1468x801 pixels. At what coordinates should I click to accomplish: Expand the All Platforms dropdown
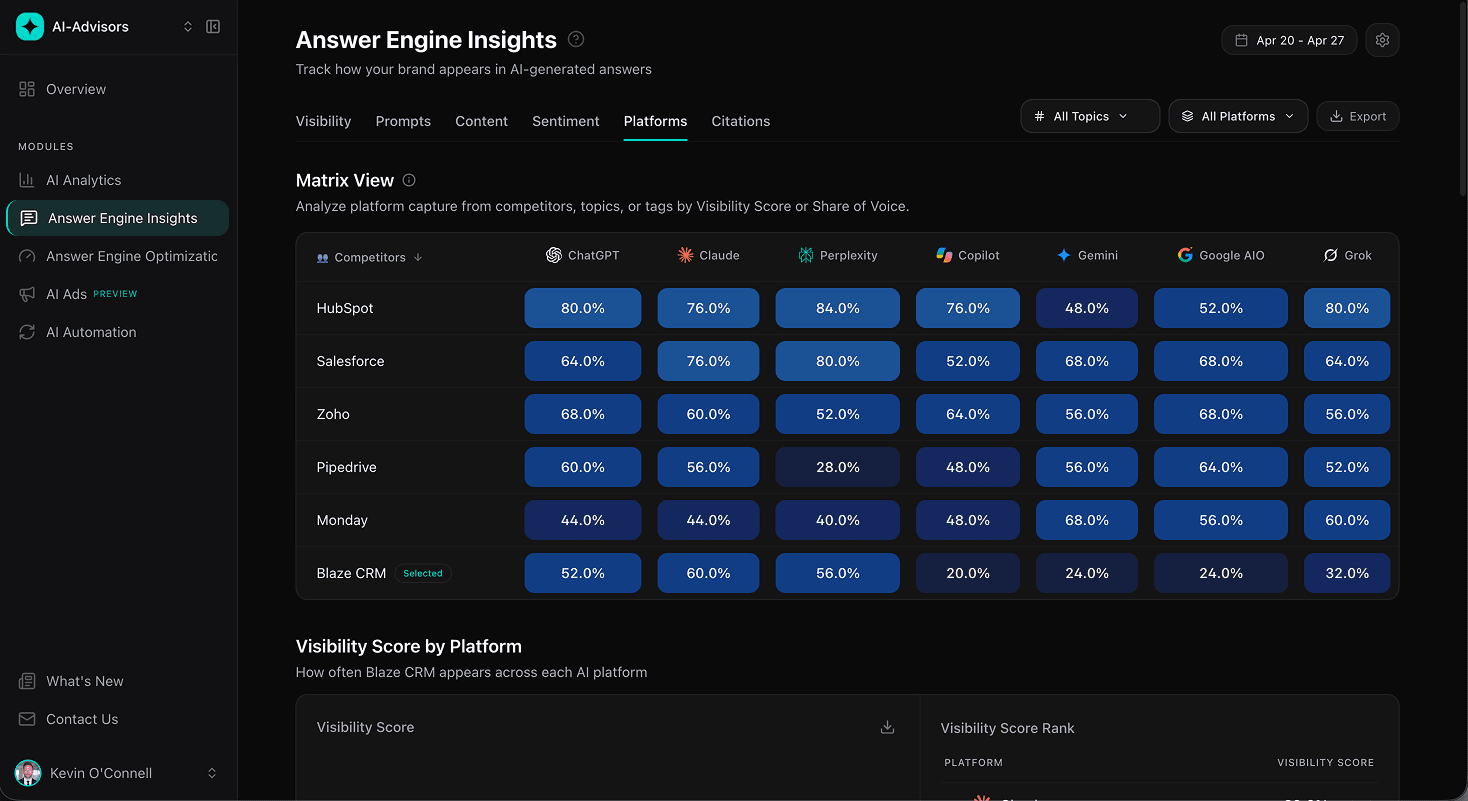[x=1238, y=116]
